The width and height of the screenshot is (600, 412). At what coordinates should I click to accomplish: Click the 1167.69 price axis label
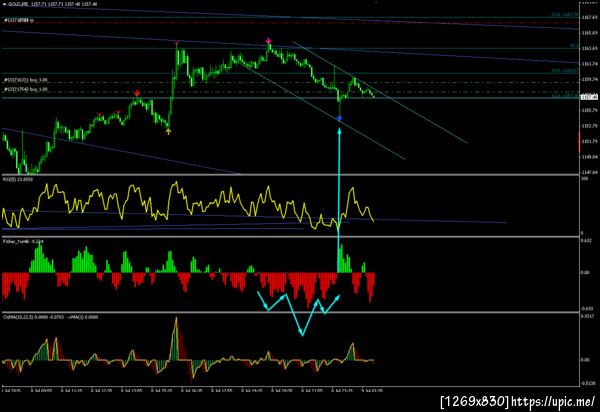point(590,17)
